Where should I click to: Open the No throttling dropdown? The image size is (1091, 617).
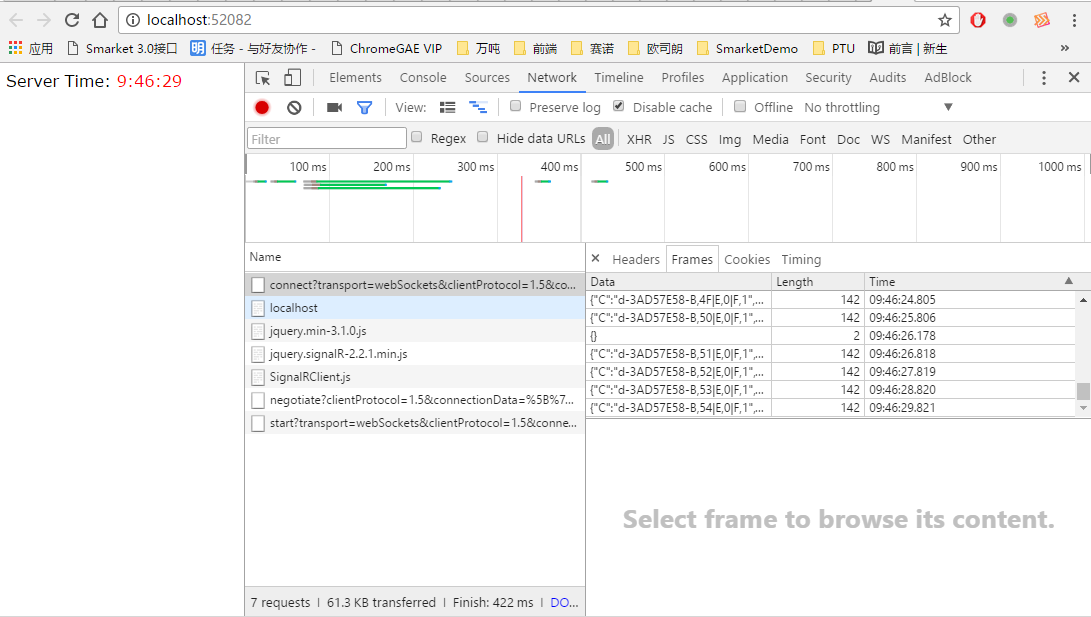878,108
